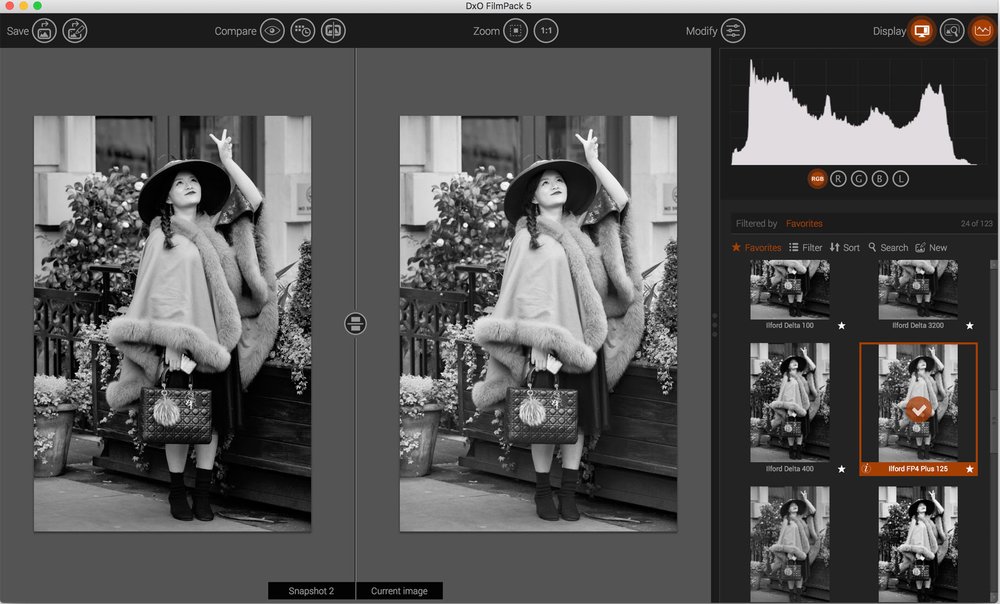This screenshot has width=1000, height=604.
Task: Toggle the Display loupe icon
Action: [x=952, y=31]
